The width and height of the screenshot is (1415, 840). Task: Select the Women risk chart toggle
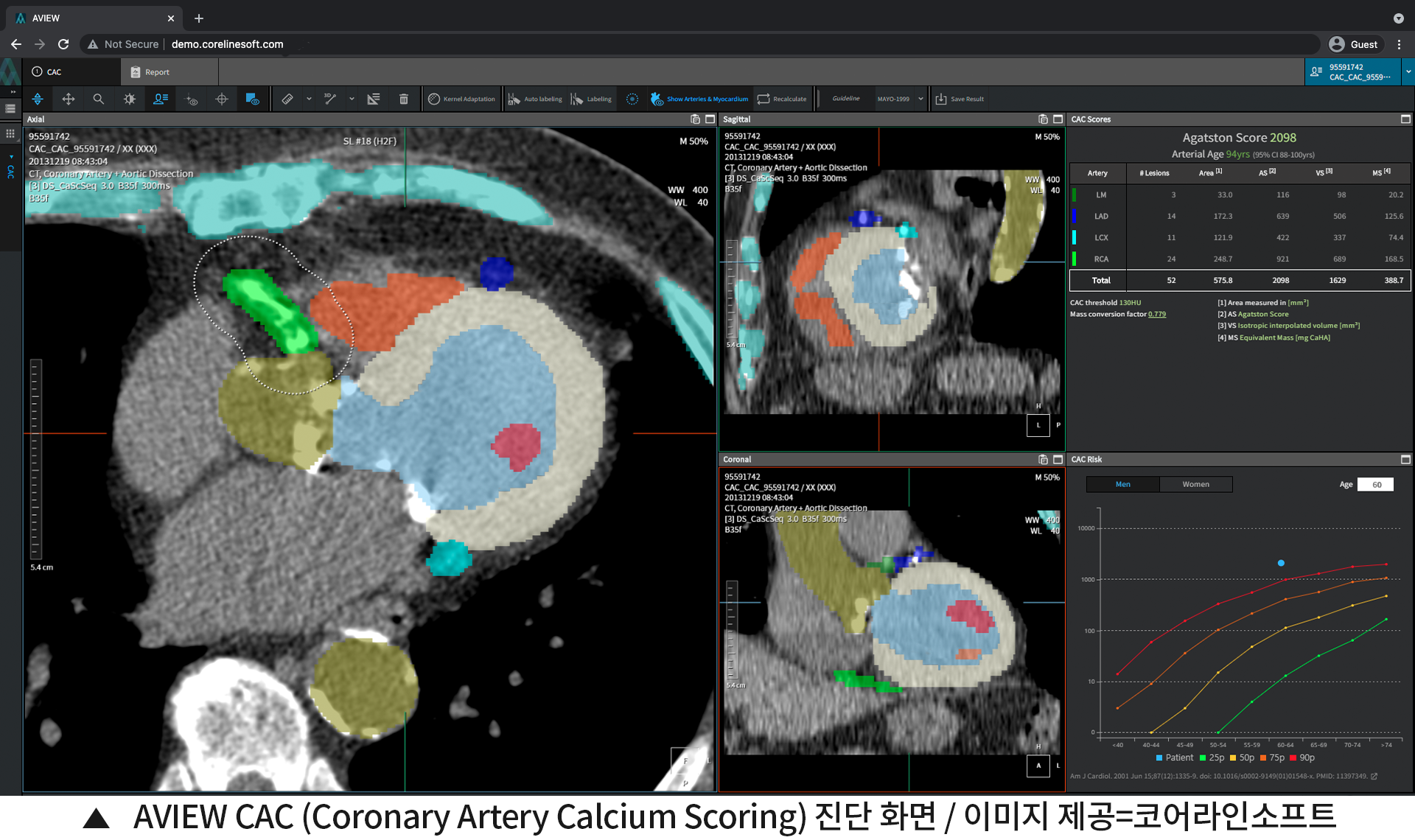[x=1195, y=484]
